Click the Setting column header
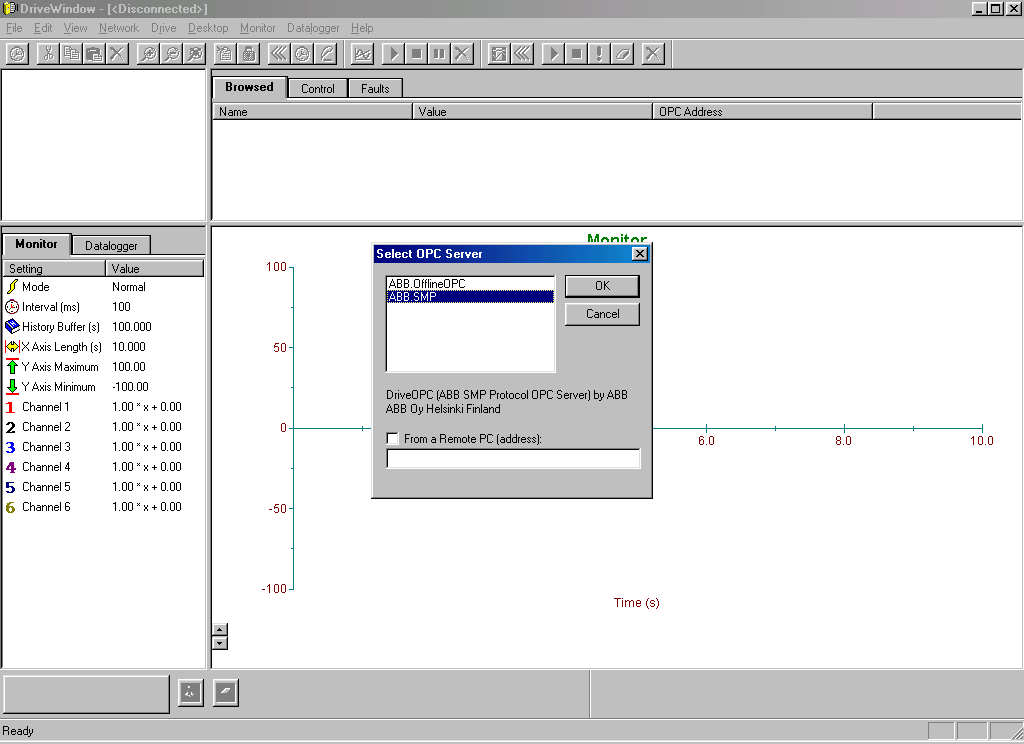 coord(54,268)
